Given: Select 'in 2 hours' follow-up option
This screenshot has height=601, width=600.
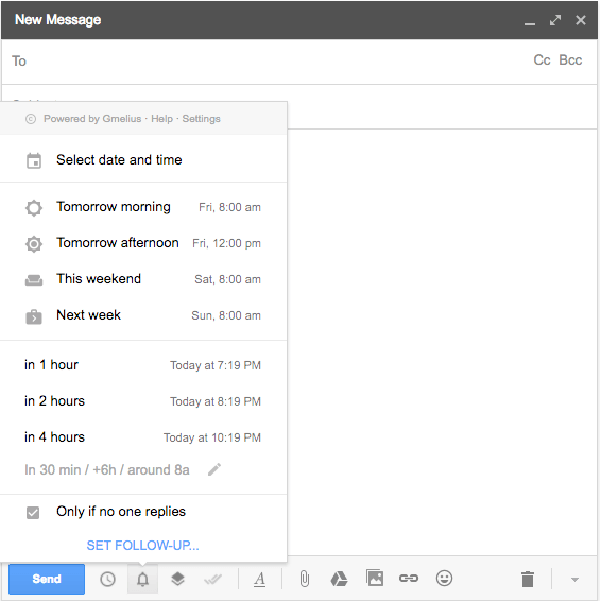Looking at the screenshot, I should [x=55, y=401].
